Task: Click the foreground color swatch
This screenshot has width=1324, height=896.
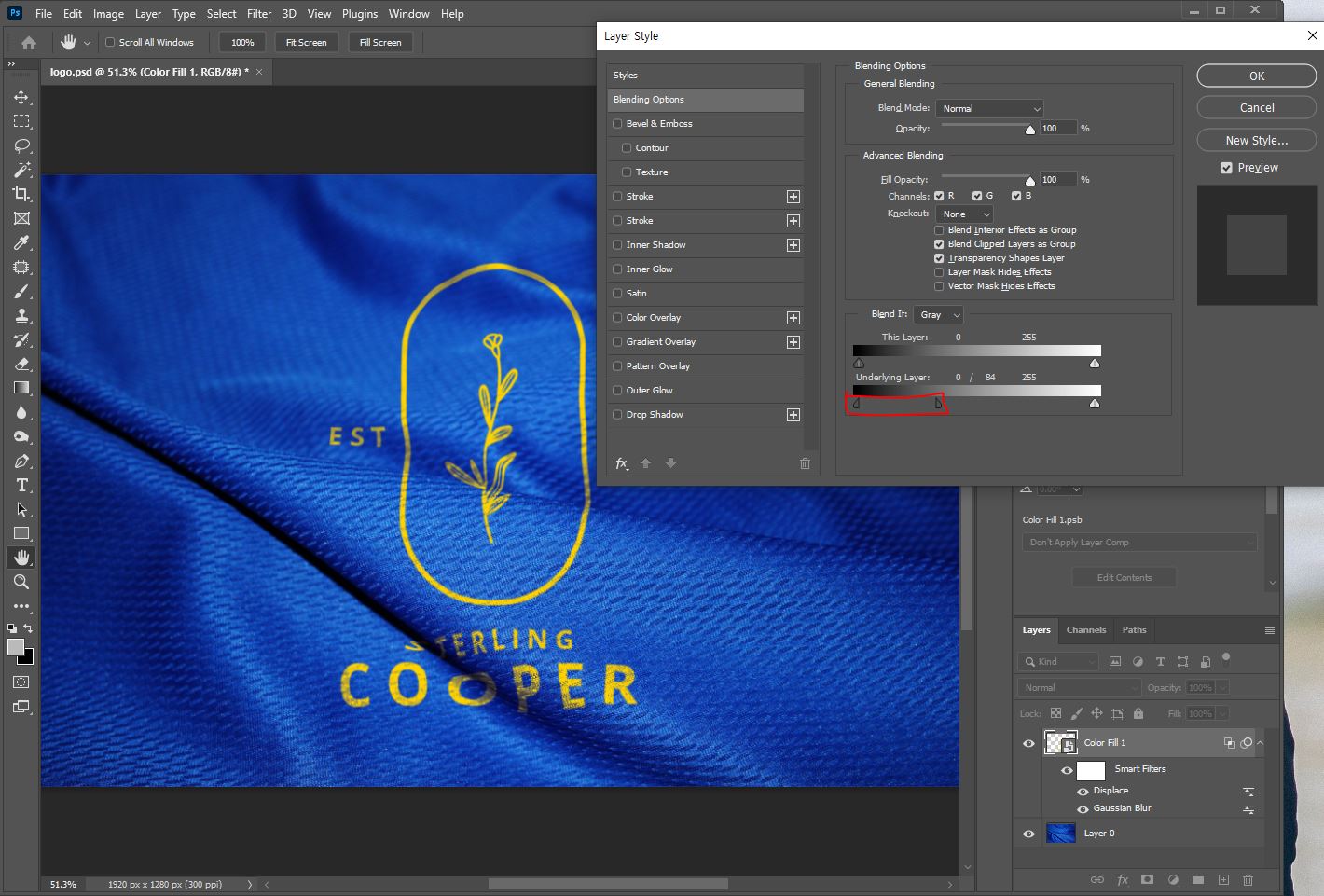Action: coord(16,648)
